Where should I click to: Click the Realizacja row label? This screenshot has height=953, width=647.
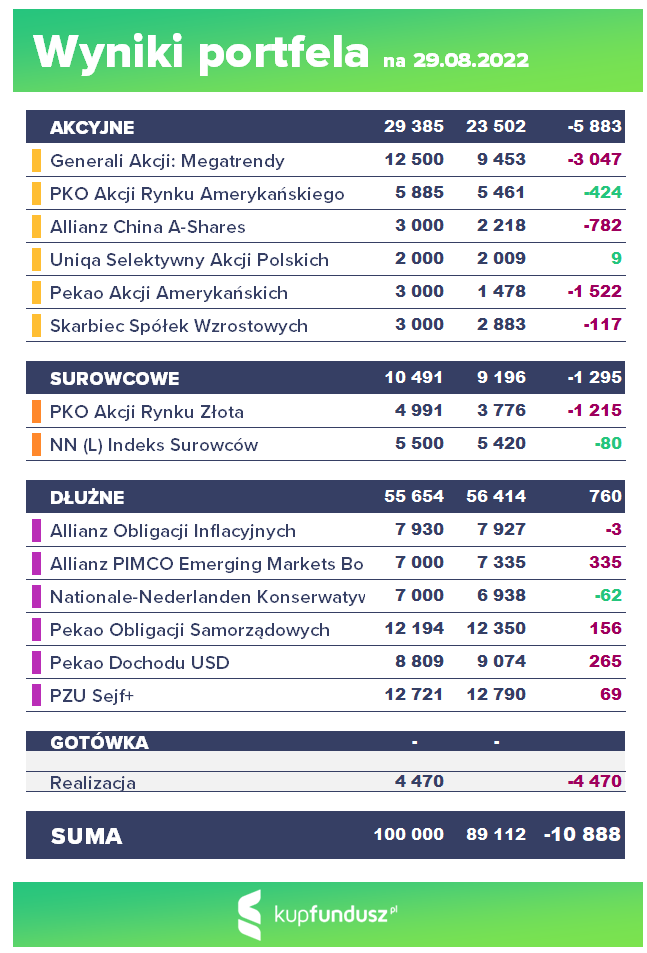tap(92, 782)
